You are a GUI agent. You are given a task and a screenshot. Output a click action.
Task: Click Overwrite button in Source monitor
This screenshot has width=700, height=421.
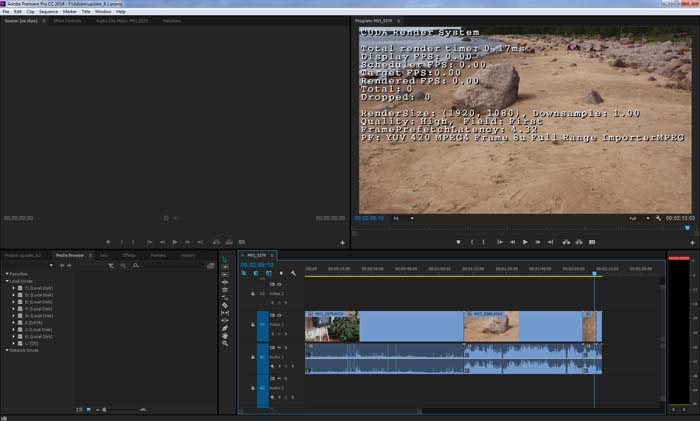pos(229,242)
